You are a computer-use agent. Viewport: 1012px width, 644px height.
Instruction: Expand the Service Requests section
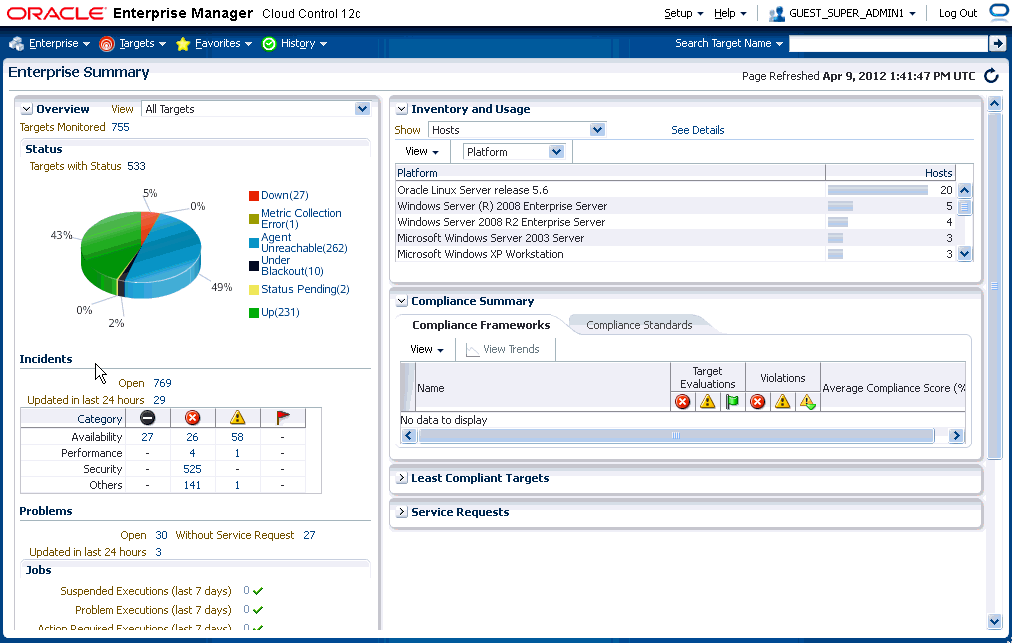401,512
